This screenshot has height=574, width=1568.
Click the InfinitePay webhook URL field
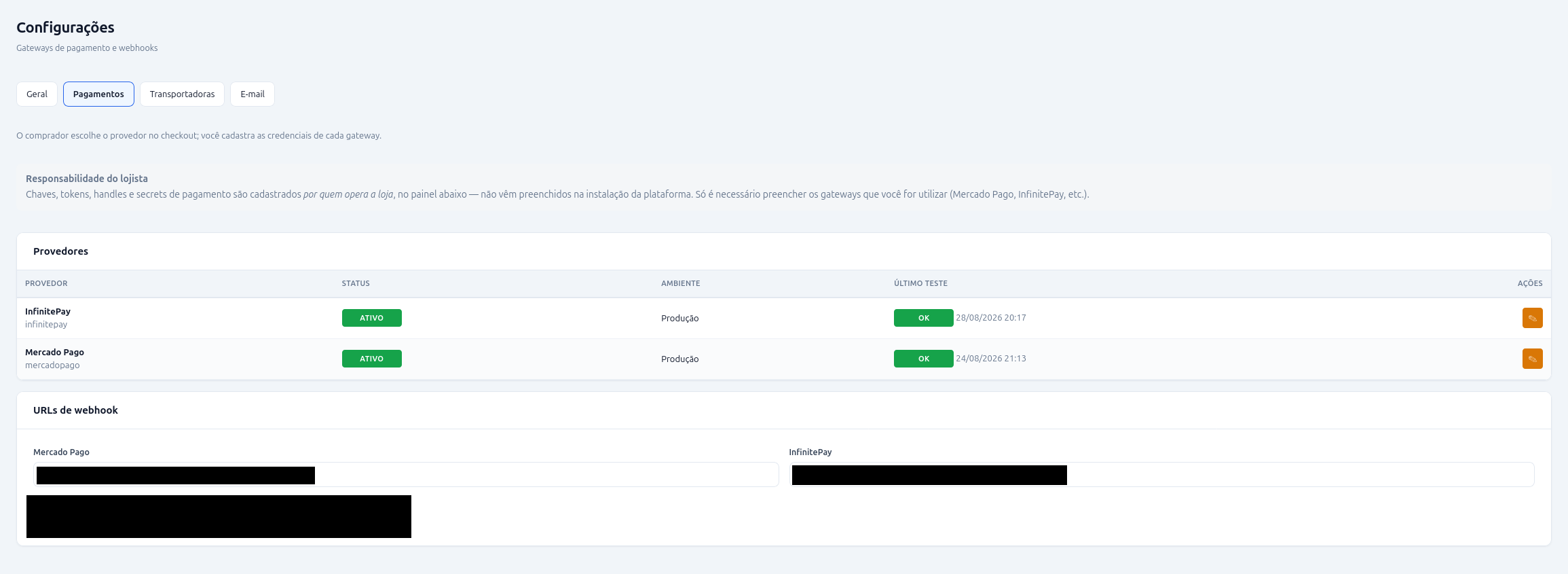pyautogui.click(x=1161, y=475)
